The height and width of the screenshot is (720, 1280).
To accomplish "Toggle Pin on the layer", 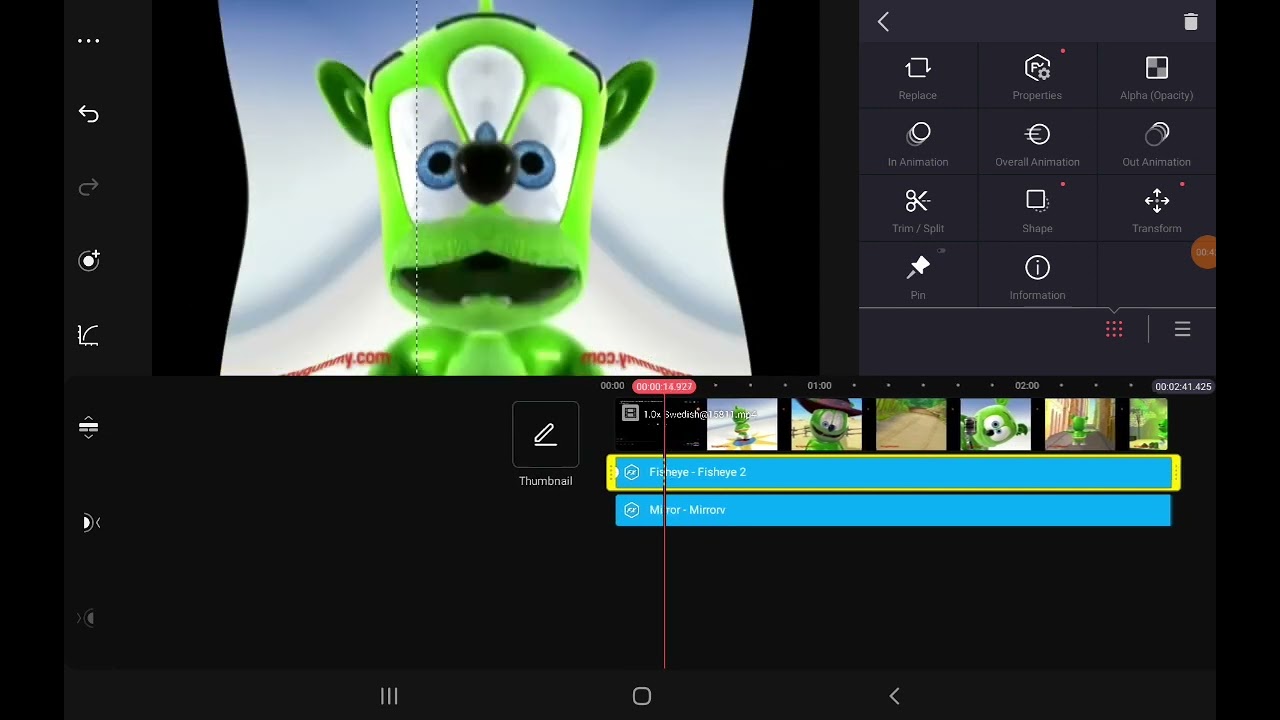I will [917, 276].
